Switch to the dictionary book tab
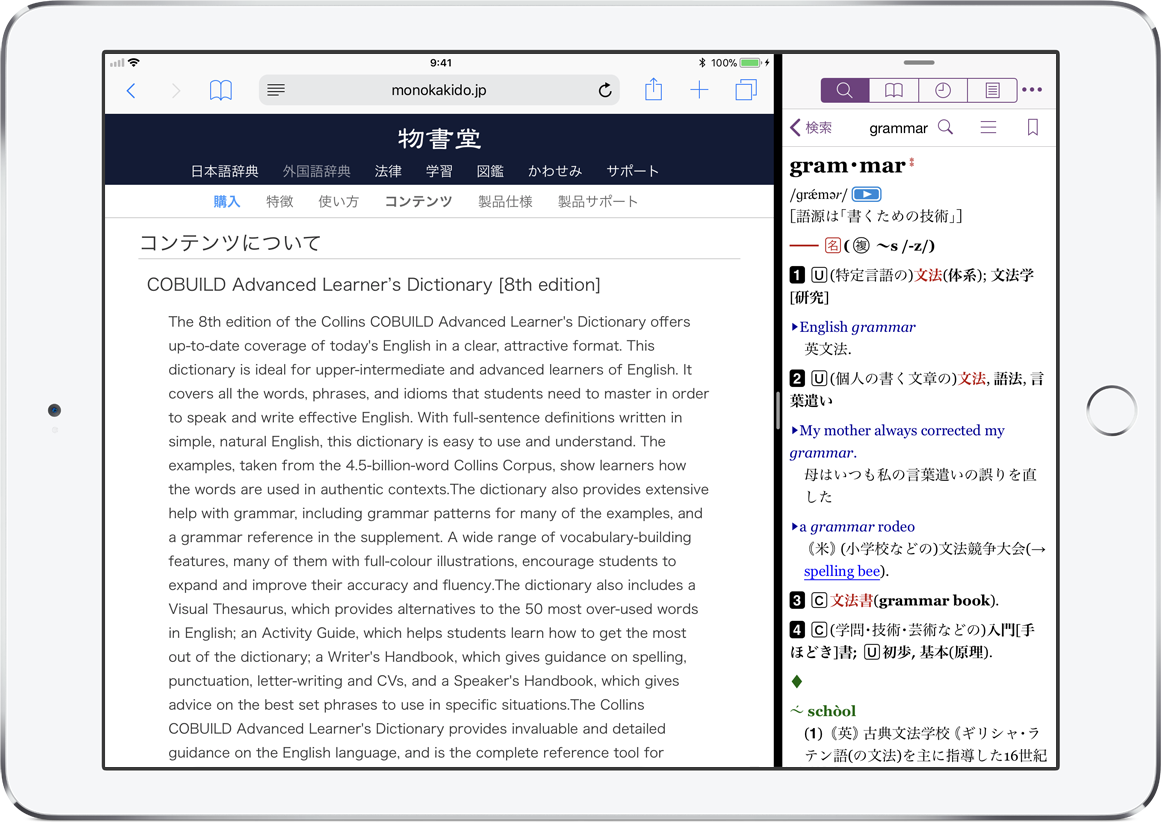The image size is (1161, 823). 894,91
